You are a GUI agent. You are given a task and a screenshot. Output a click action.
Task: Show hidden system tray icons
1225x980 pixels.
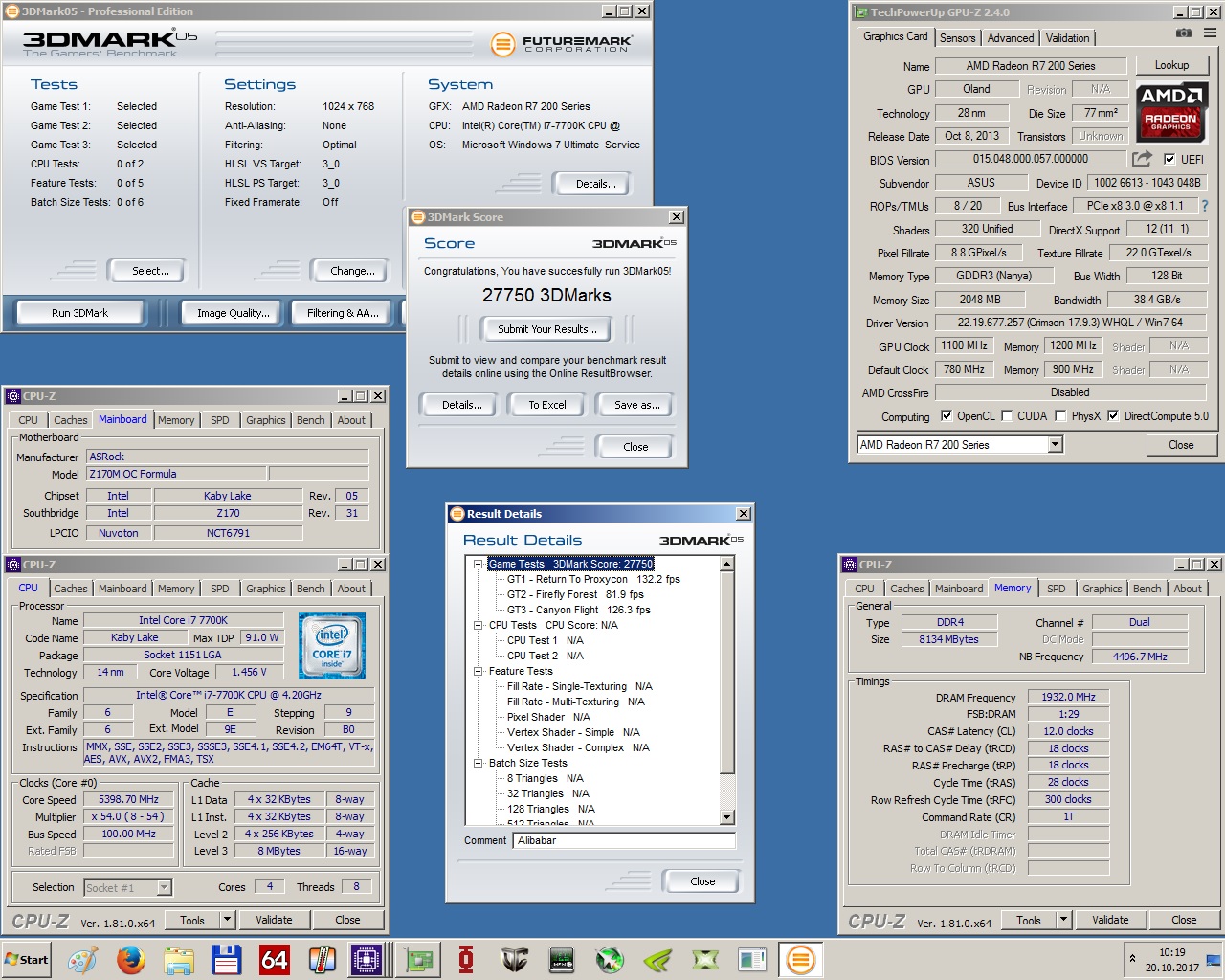1133,959
